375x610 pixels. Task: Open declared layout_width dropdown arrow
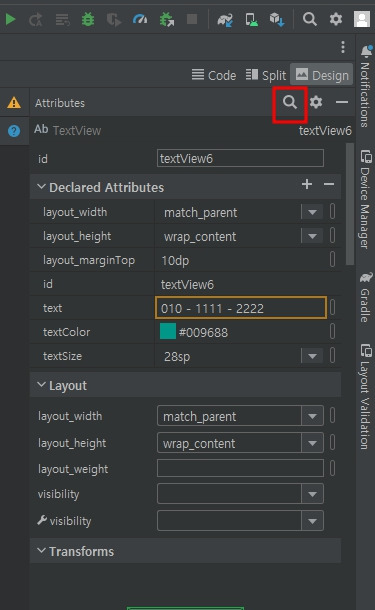(x=312, y=212)
